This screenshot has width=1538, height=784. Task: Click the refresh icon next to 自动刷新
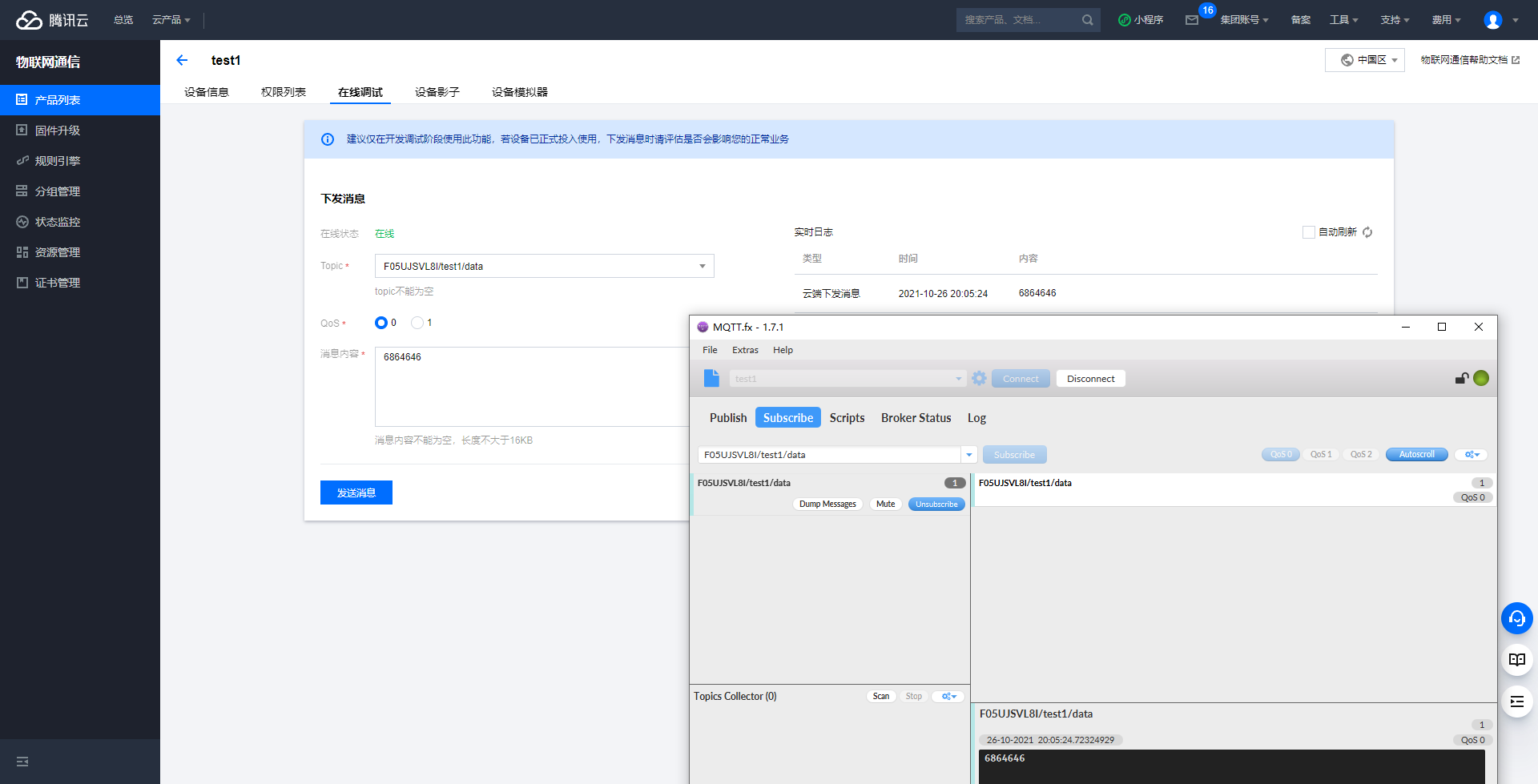click(1367, 232)
